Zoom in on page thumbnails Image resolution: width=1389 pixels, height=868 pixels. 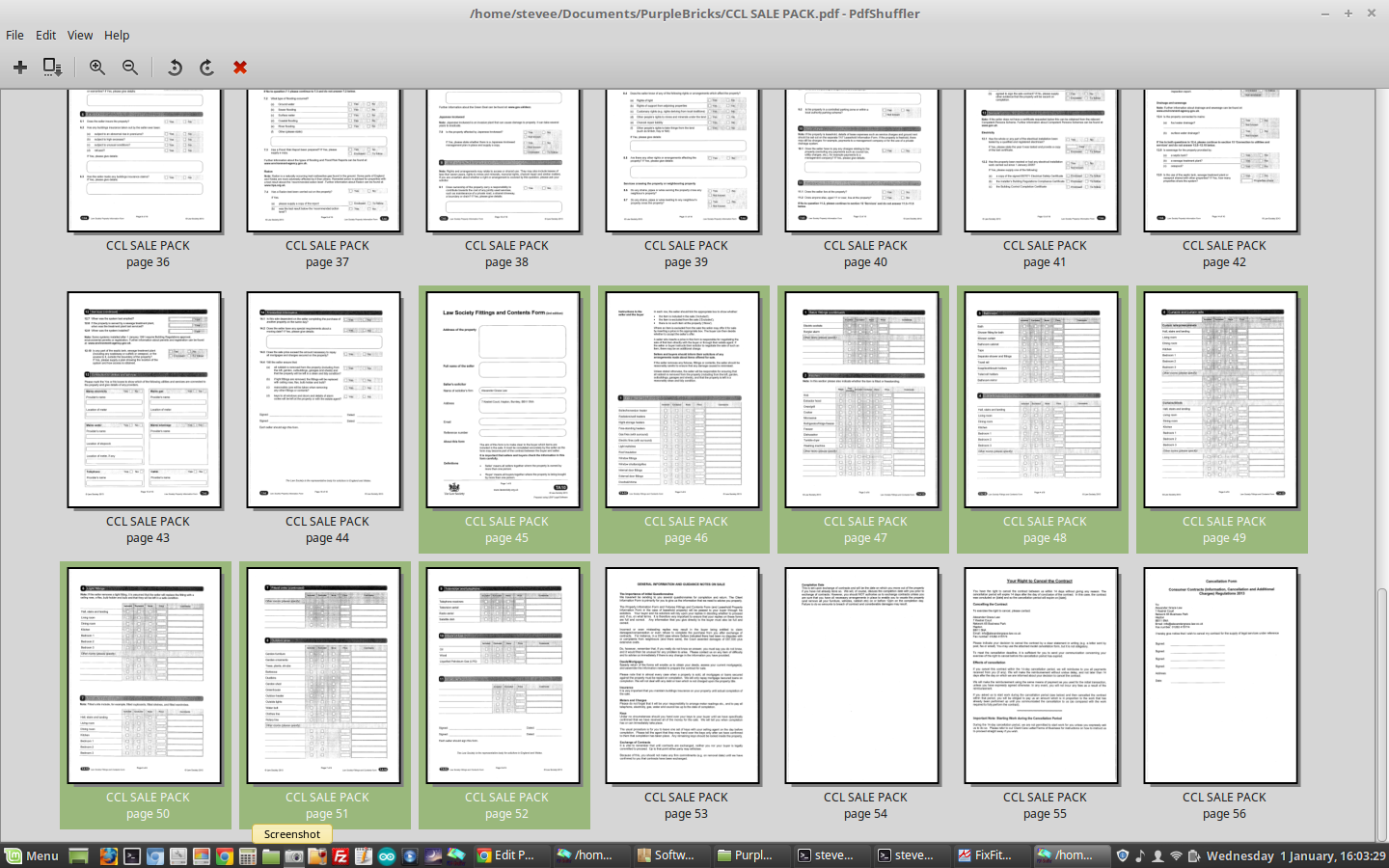[x=97, y=67]
